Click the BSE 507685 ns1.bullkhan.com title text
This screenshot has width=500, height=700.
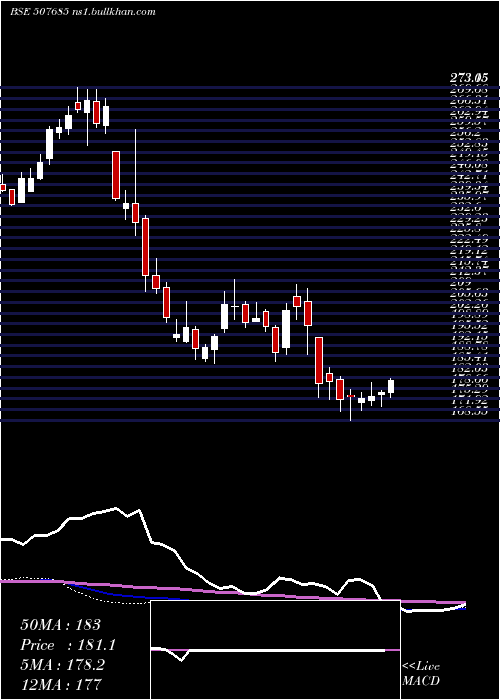click(83, 12)
